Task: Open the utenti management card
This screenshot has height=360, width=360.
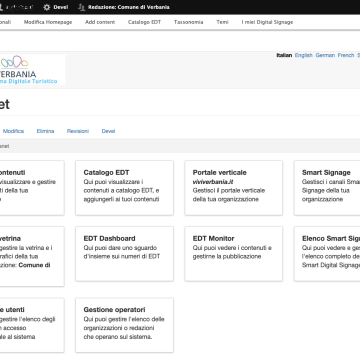Action: coord(32,325)
